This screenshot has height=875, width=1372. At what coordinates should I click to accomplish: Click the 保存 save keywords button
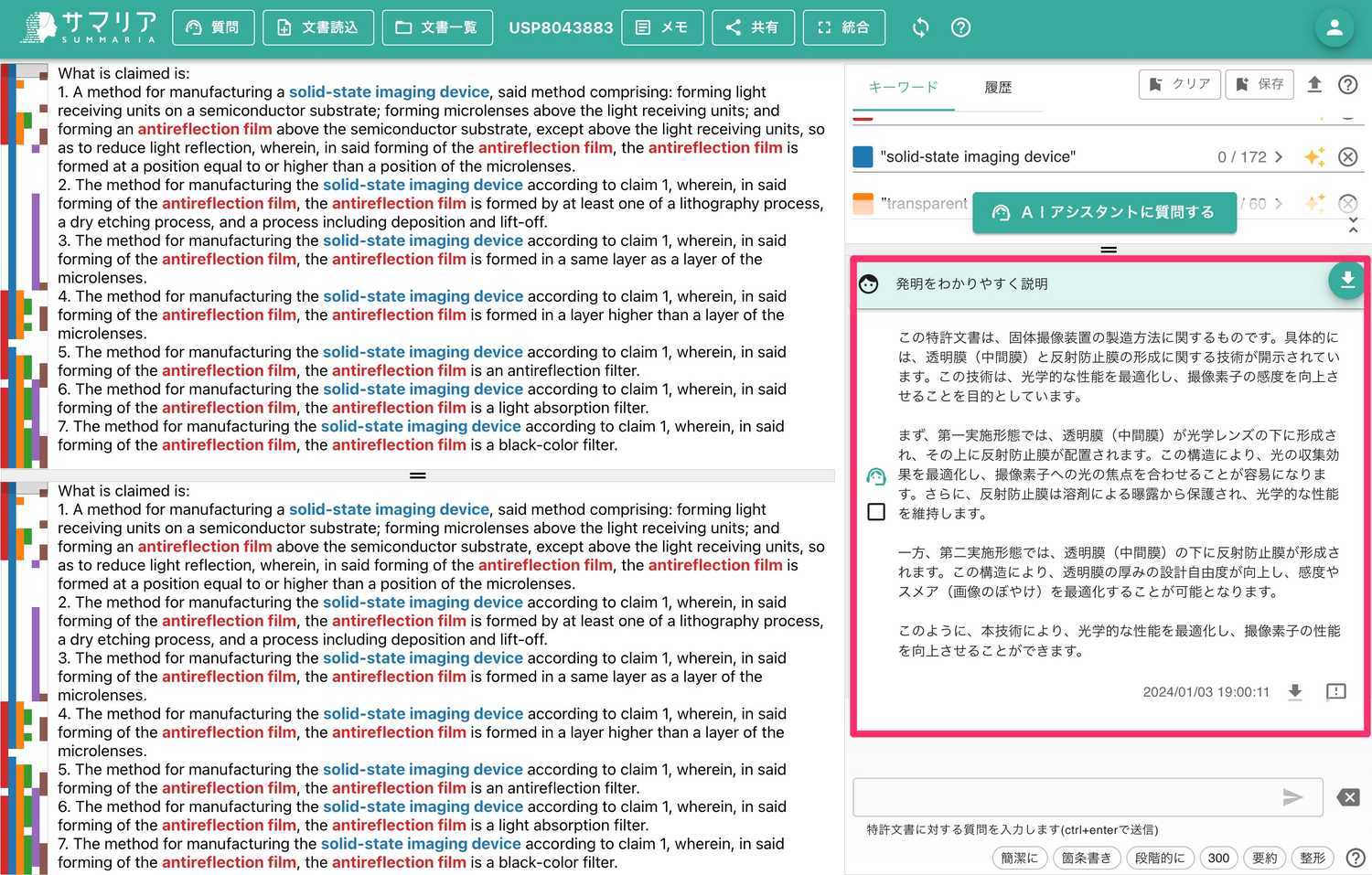(1259, 84)
